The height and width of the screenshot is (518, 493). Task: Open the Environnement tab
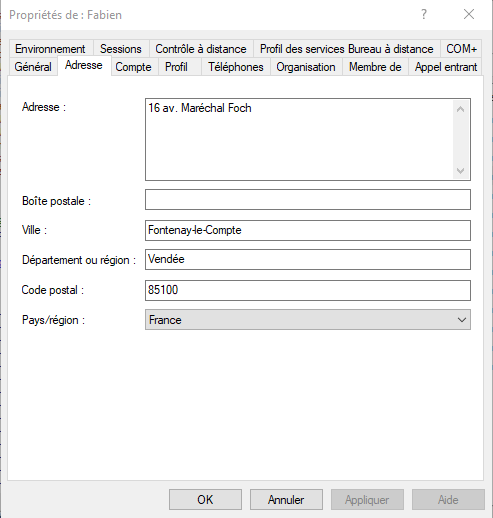(x=50, y=49)
